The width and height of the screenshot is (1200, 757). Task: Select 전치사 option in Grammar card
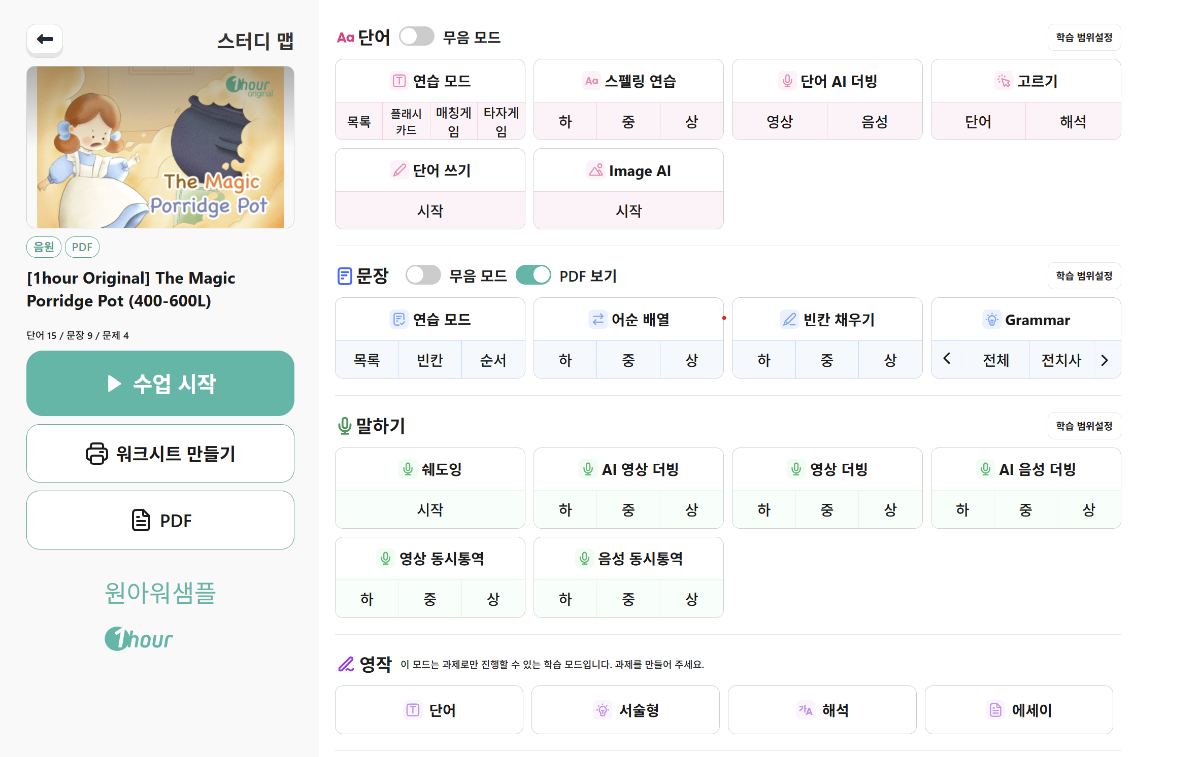[x=1061, y=360]
